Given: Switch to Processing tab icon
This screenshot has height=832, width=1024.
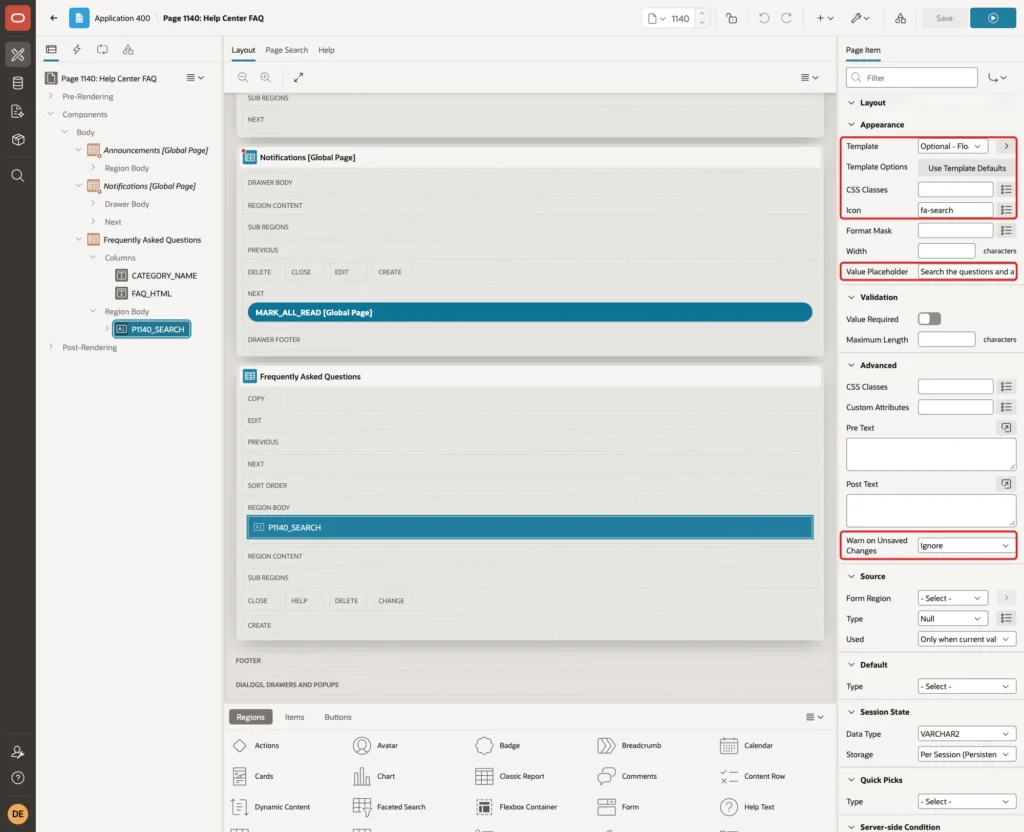Looking at the screenshot, I should tap(103, 50).
